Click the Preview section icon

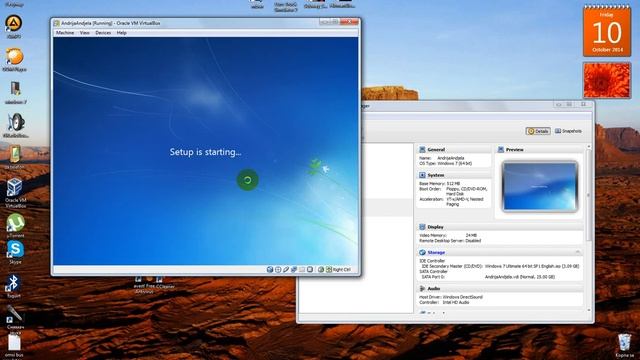point(501,150)
